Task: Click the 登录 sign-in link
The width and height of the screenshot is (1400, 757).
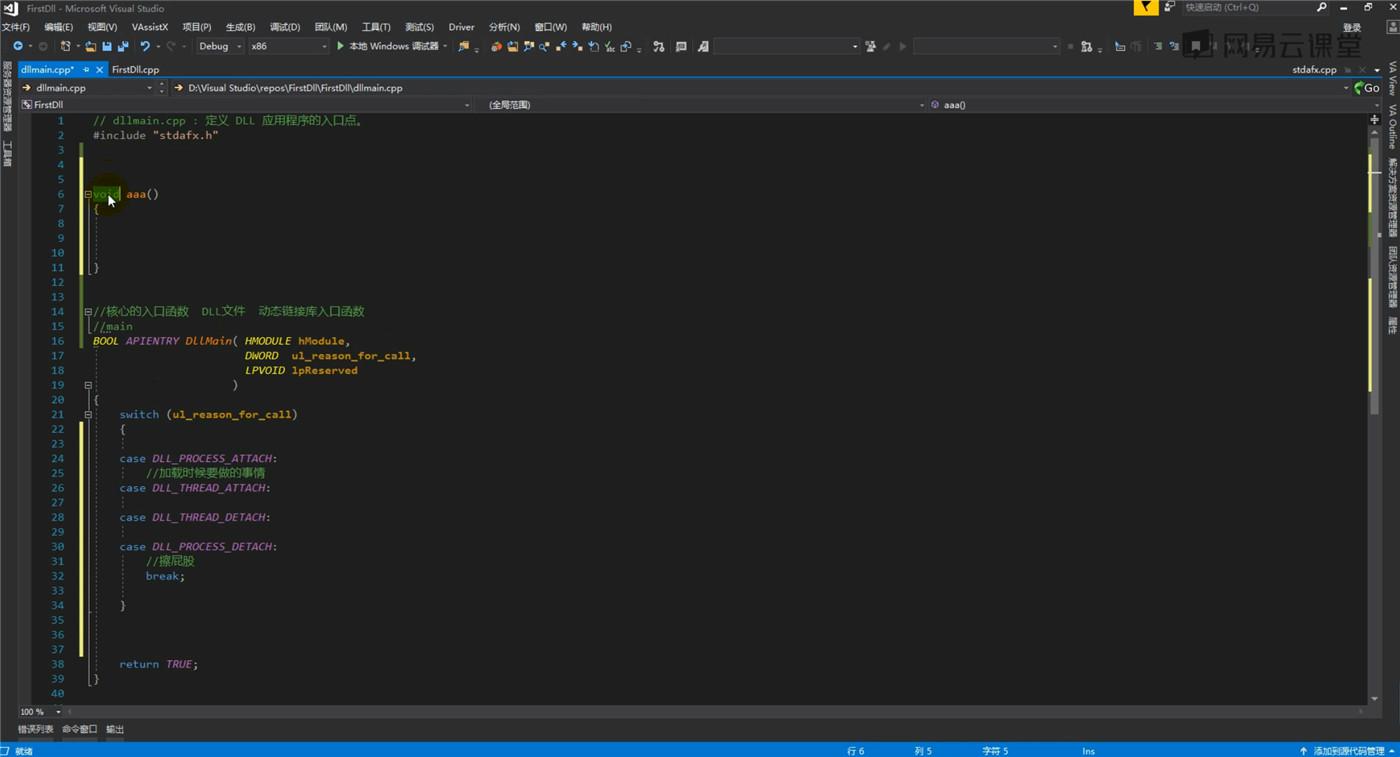Action: tap(1352, 28)
